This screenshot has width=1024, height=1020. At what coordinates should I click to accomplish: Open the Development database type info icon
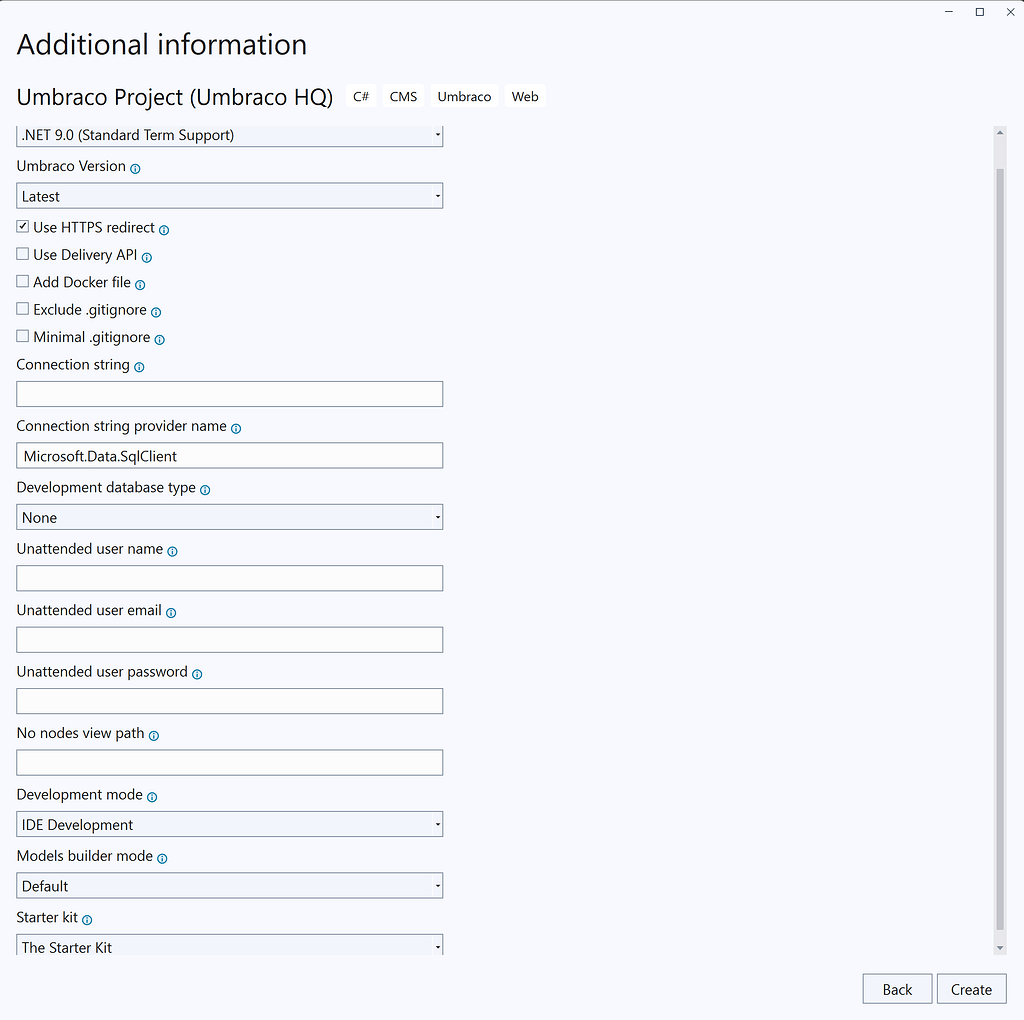(205, 489)
